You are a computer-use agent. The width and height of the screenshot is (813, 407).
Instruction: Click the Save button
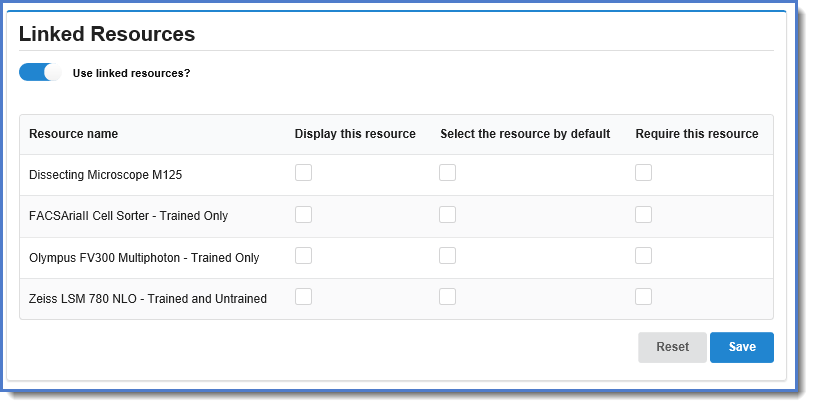tap(741, 347)
